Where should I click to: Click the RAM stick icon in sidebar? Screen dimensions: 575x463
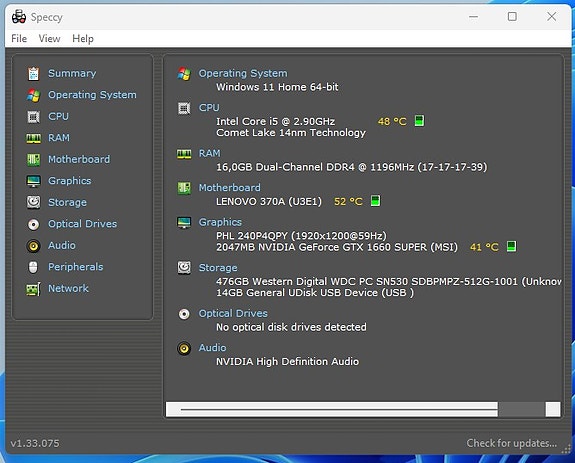click(x=33, y=138)
